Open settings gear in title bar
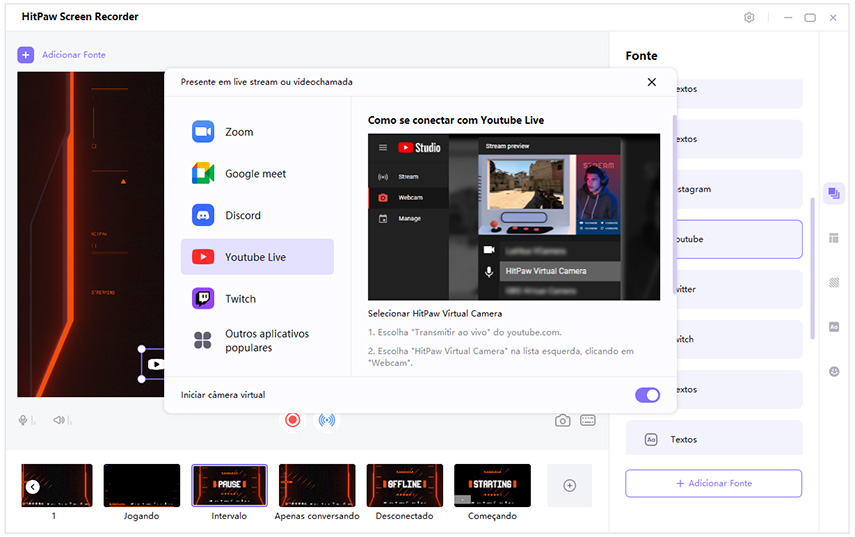This screenshot has height=537, width=855. point(749,17)
